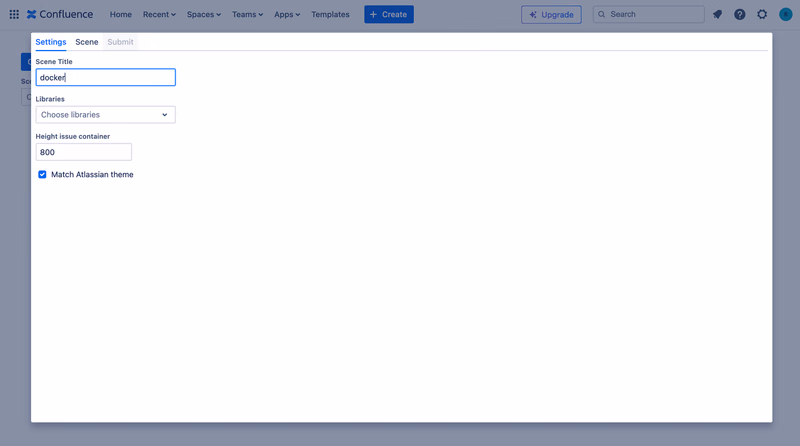Switch to the Settings tab
Screen dimensions: 800x446
click(x=51, y=42)
